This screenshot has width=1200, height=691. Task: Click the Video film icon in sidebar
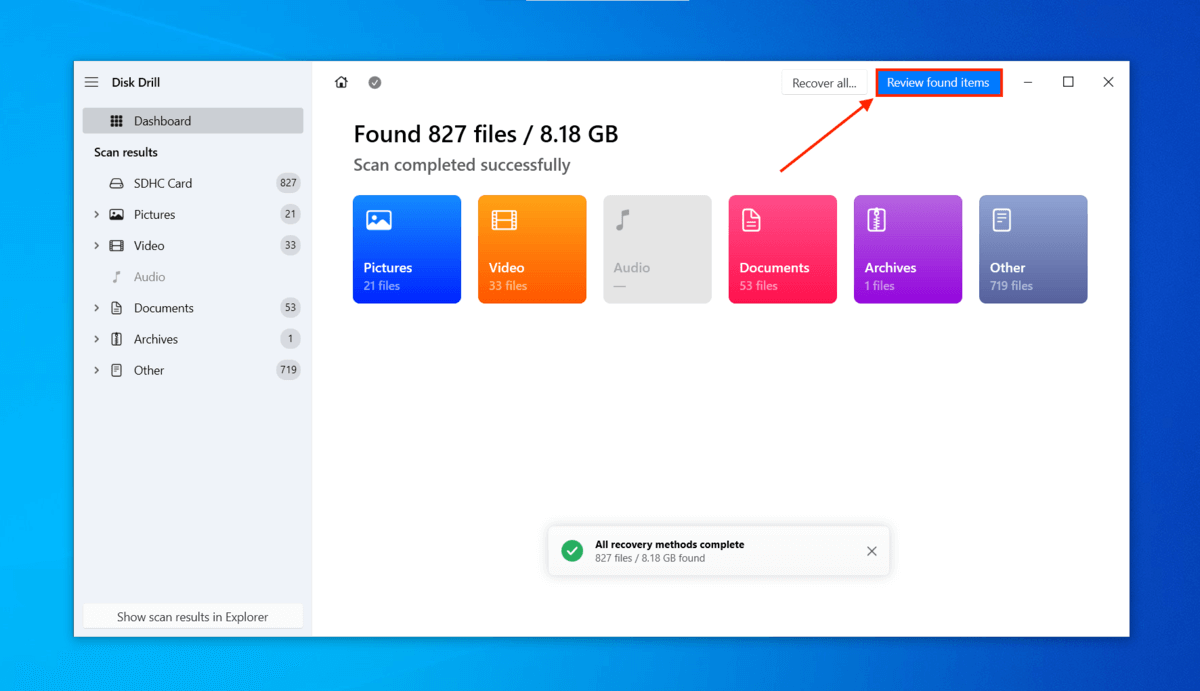coord(117,245)
